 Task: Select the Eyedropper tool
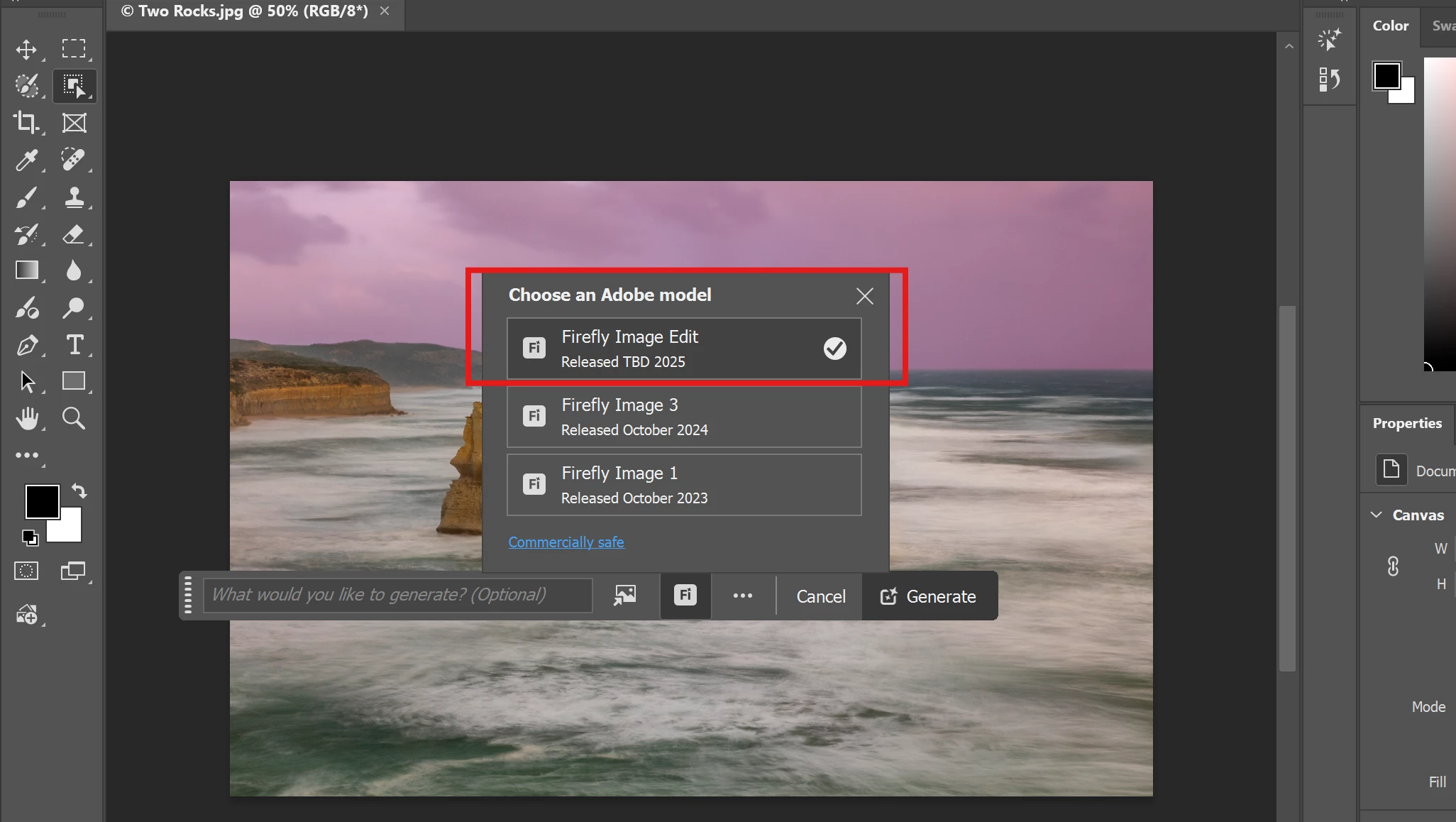[26, 160]
